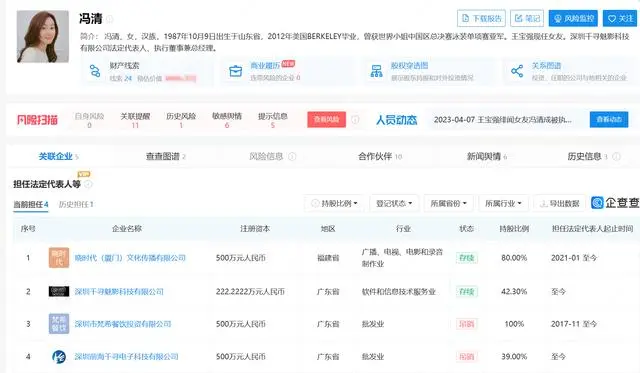The height and width of the screenshot is (373, 640).
Task: Switch to the 风险信息 tab
Action: [x=266, y=156]
